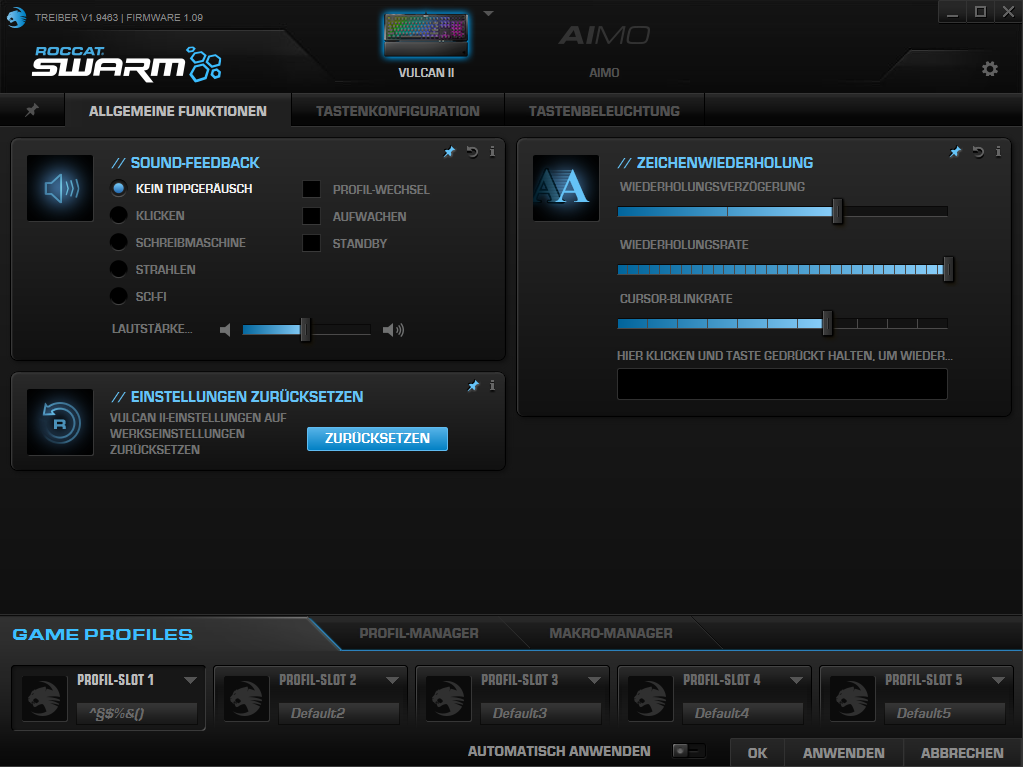The image size is (1023, 767).
Task: Click the Anwenden button
Action: (844, 753)
